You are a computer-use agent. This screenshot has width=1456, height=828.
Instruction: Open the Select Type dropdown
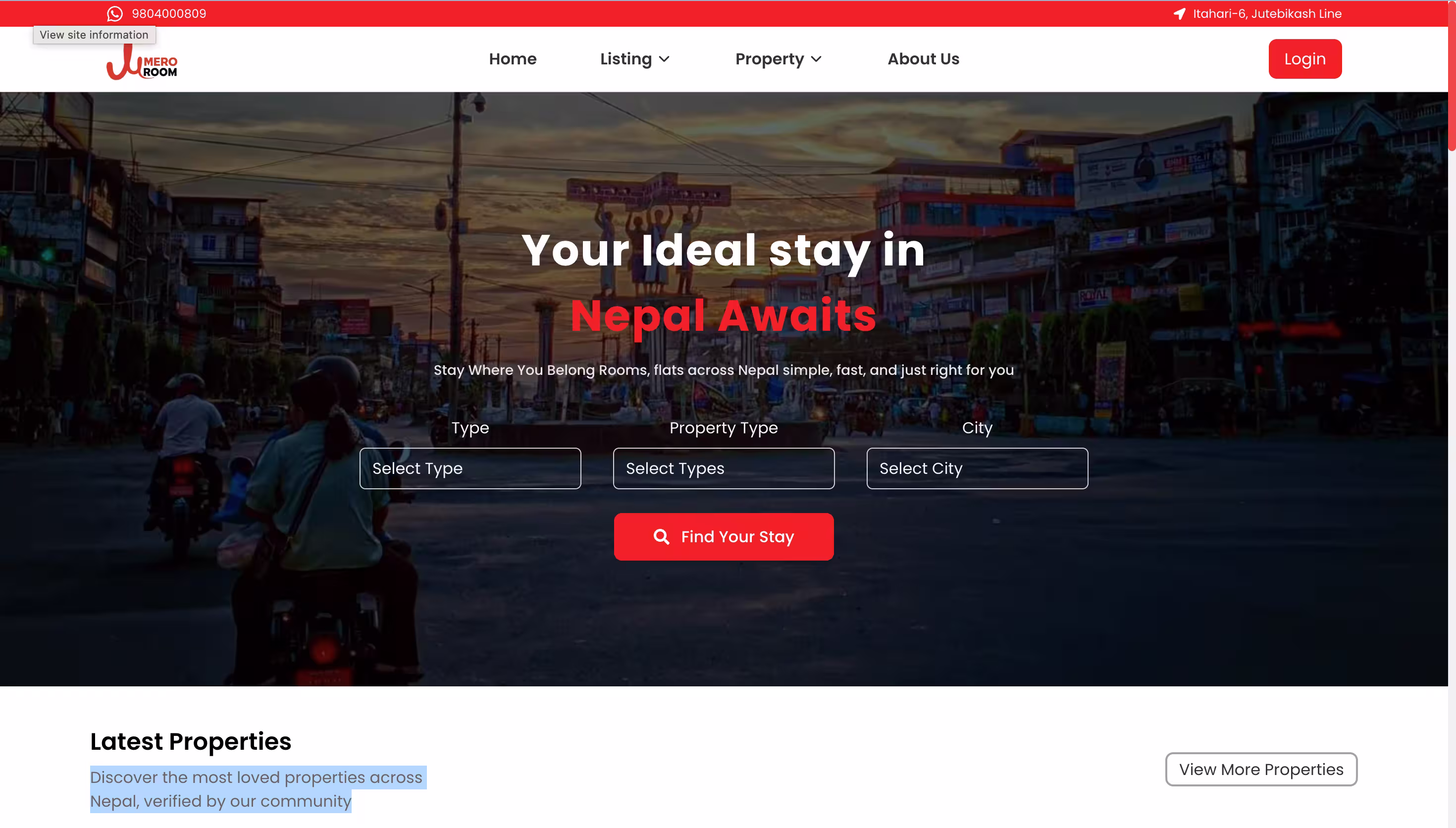(470, 468)
